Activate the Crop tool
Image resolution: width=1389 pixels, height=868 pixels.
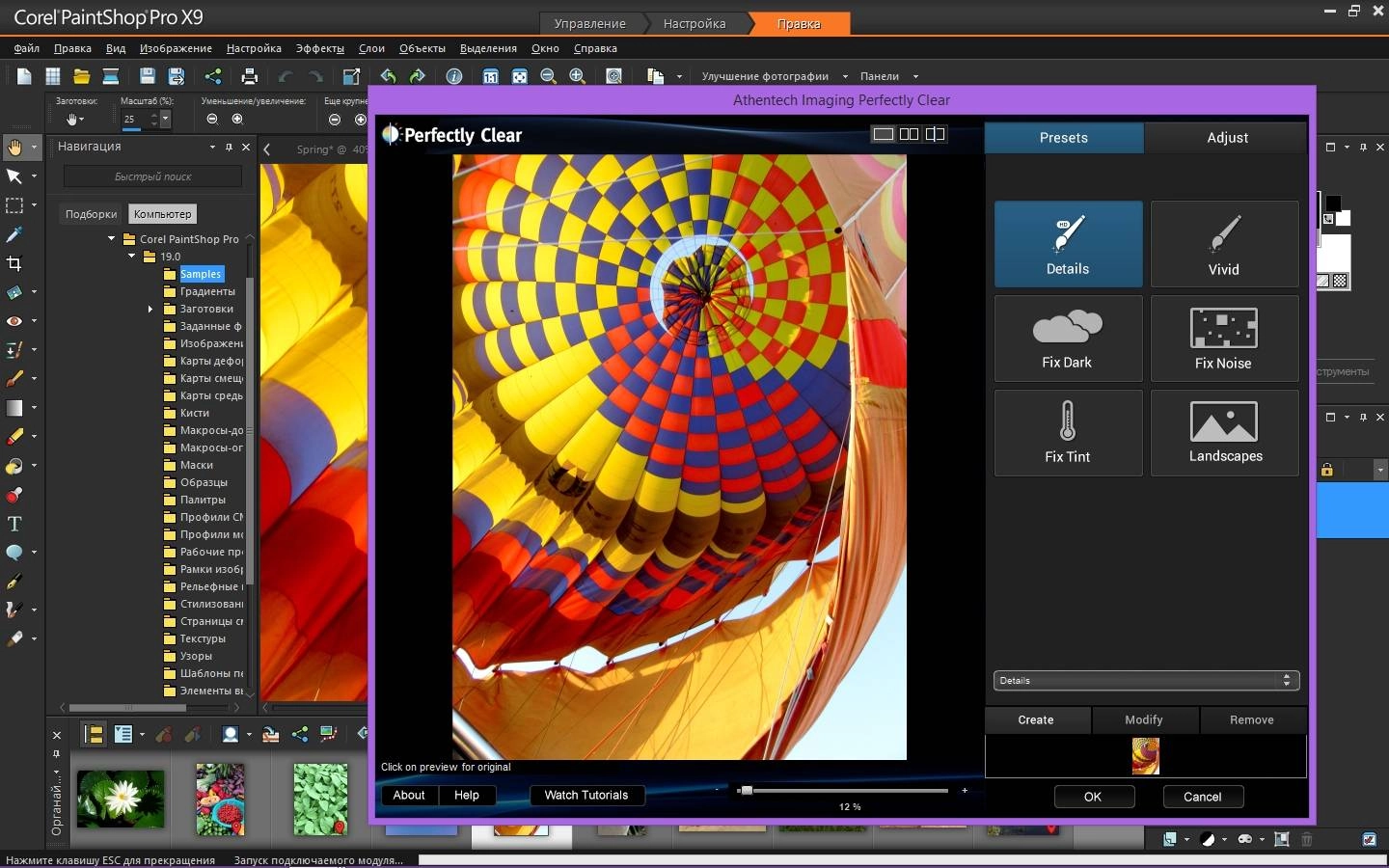[14, 263]
